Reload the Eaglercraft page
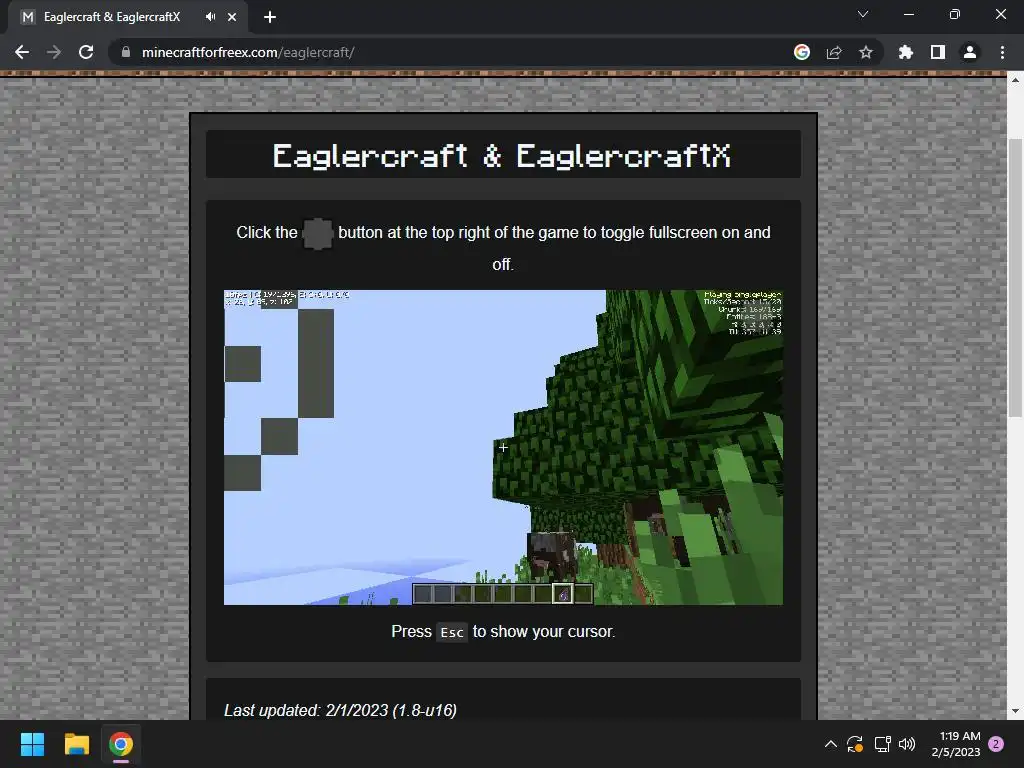This screenshot has width=1024, height=768. click(86, 52)
